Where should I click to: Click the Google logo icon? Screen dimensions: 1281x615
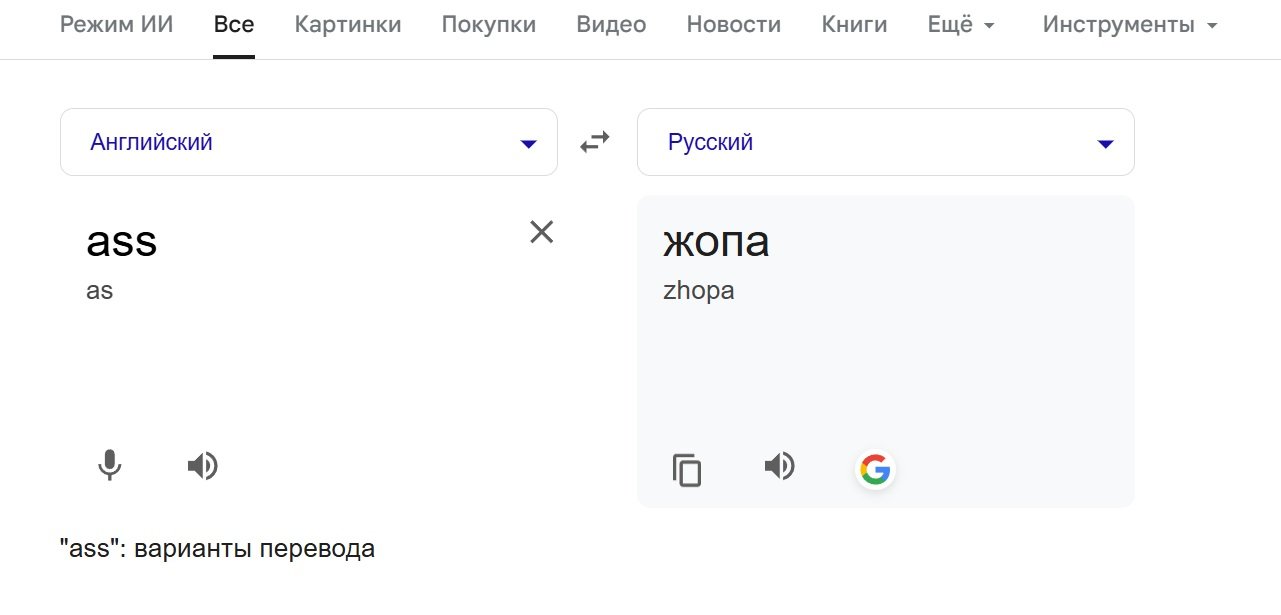[875, 469]
